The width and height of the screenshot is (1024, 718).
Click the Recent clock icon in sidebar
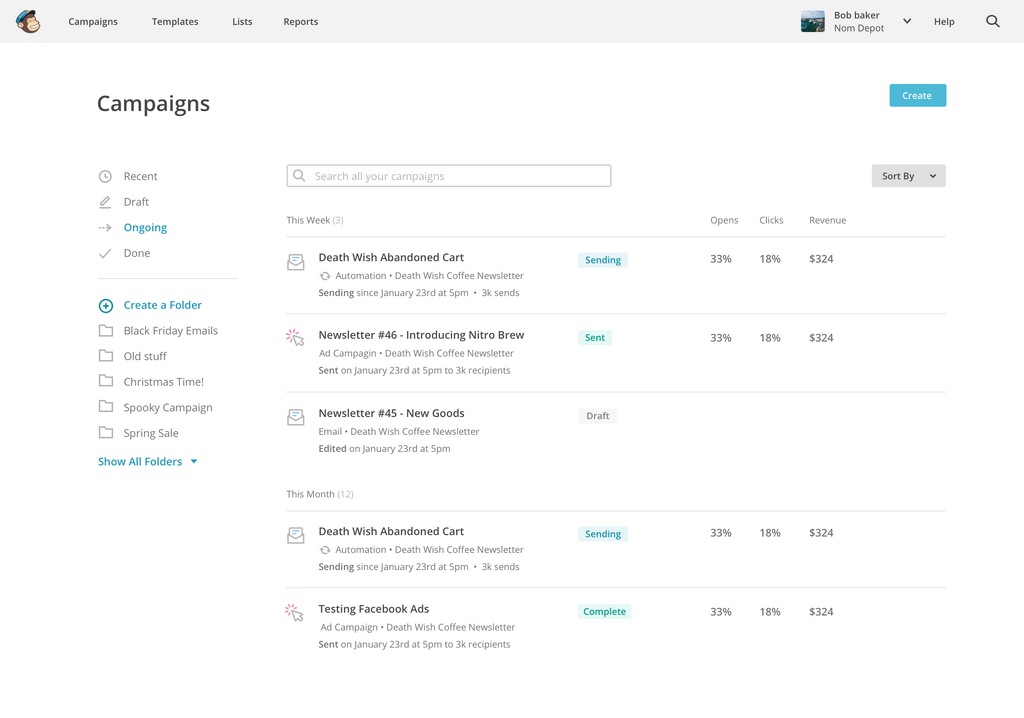[x=105, y=177]
